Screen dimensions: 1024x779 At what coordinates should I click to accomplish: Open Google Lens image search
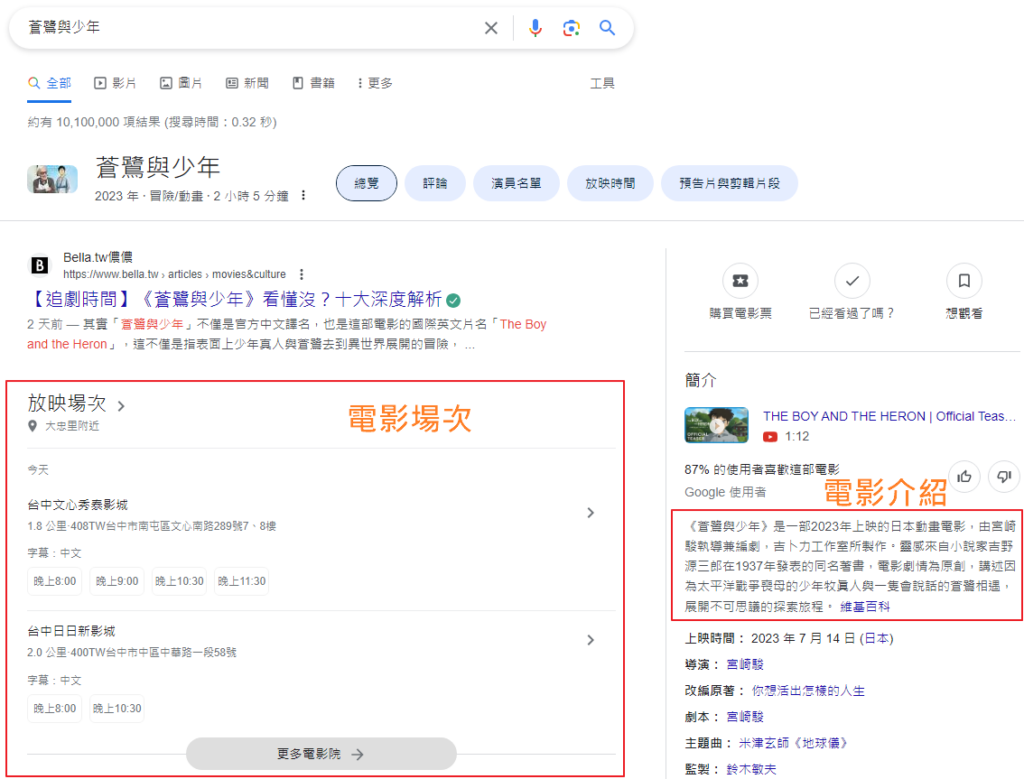pyautogui.click(x=571, y=28)
